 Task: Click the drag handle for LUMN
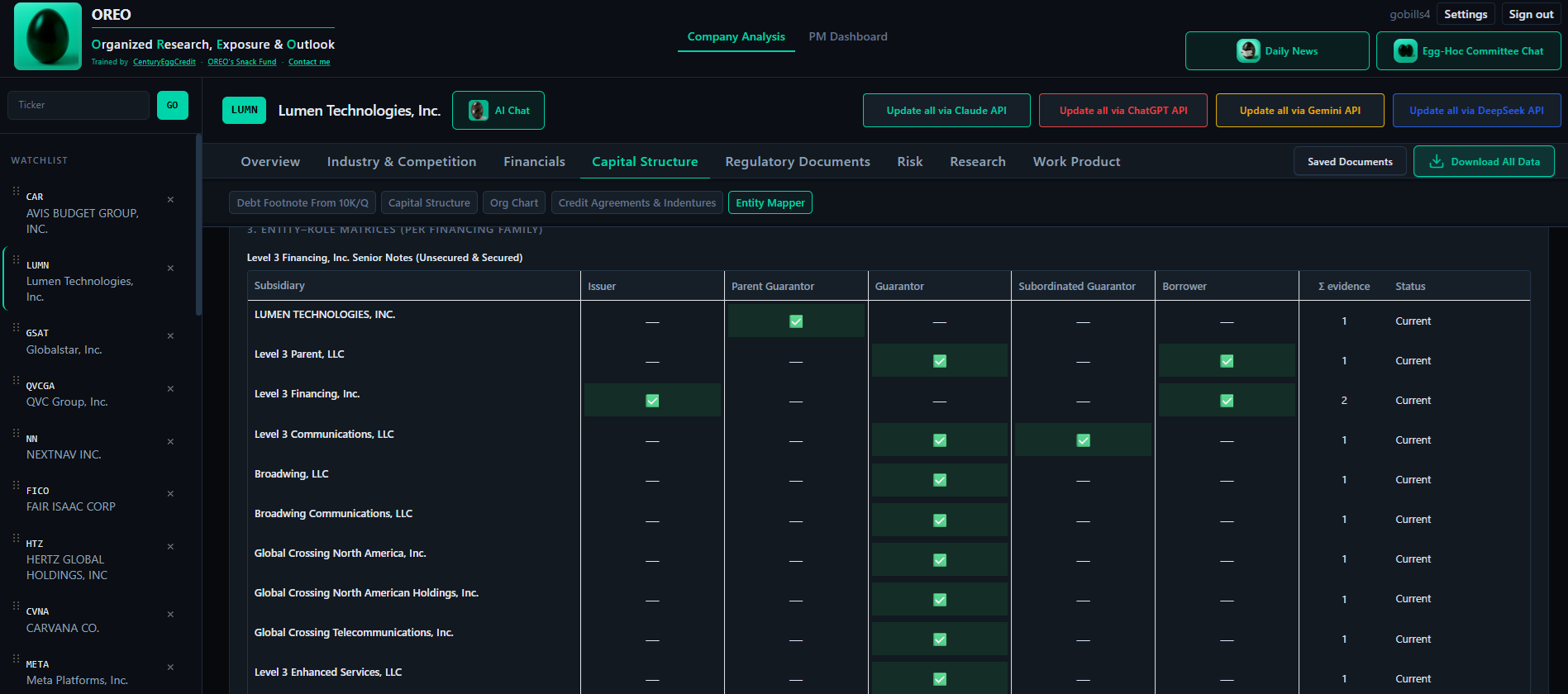pyautogui.click(x=16, y=259)
